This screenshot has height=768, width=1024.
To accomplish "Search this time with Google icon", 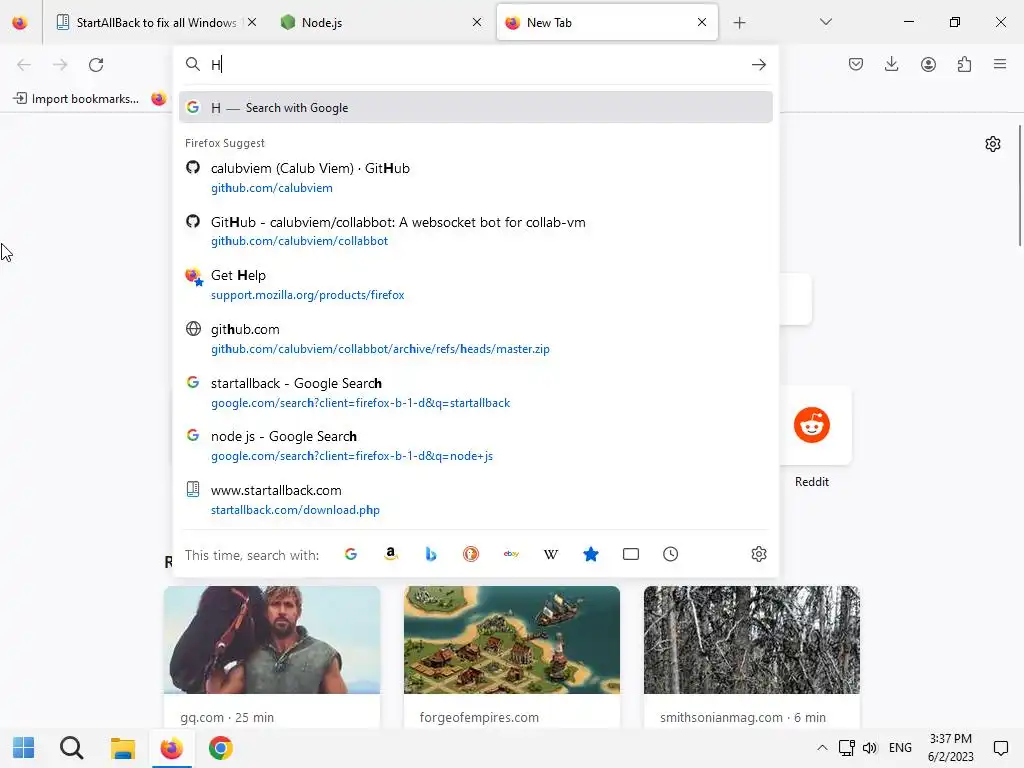I will (351, 554).
